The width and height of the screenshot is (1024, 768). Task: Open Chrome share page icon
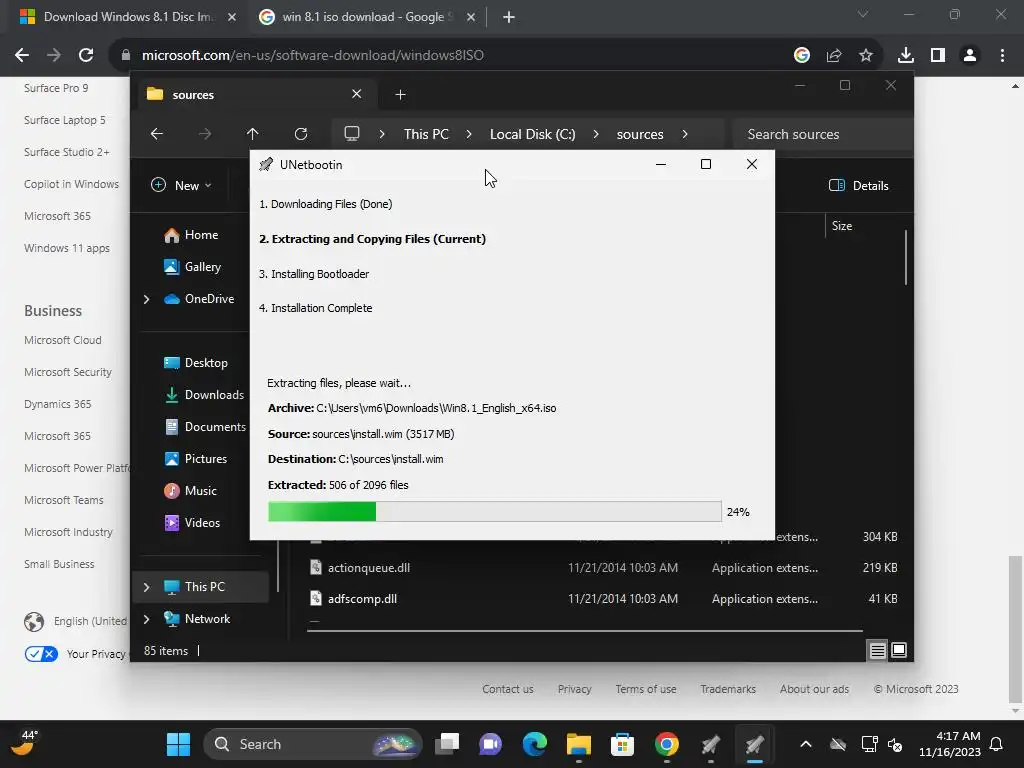click(x=834, y=56)
